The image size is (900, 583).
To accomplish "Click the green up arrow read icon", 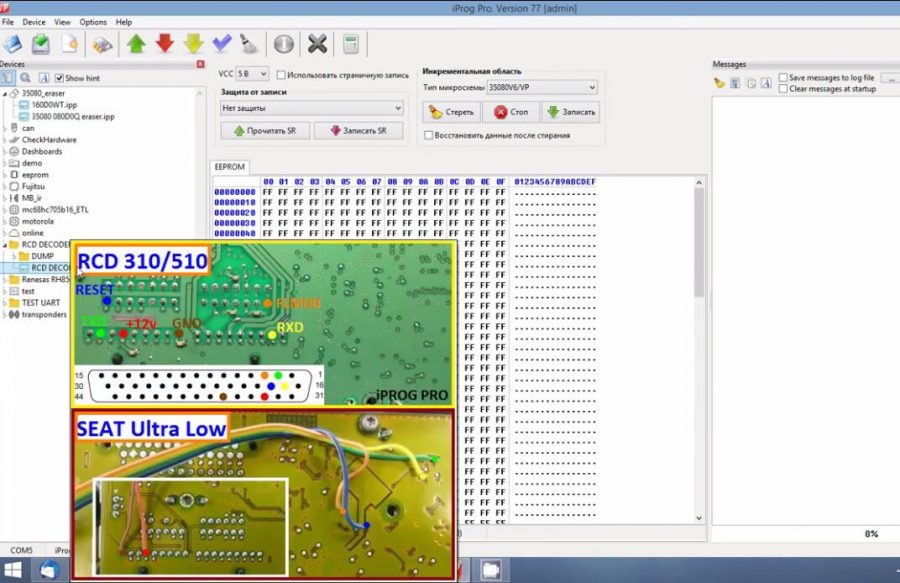I will [136, 44].
